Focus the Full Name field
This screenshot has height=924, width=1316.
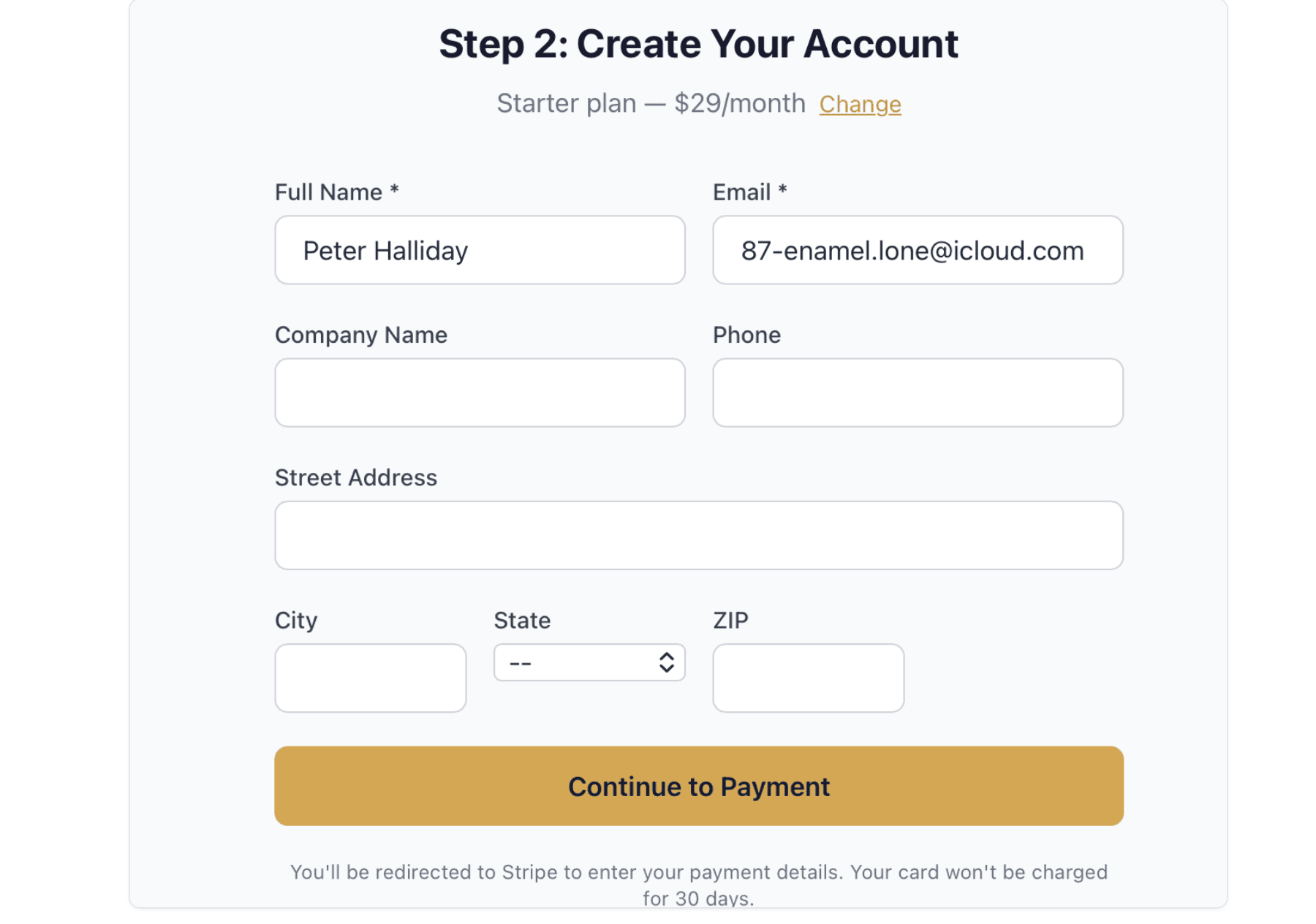click(x=480, y=250)
